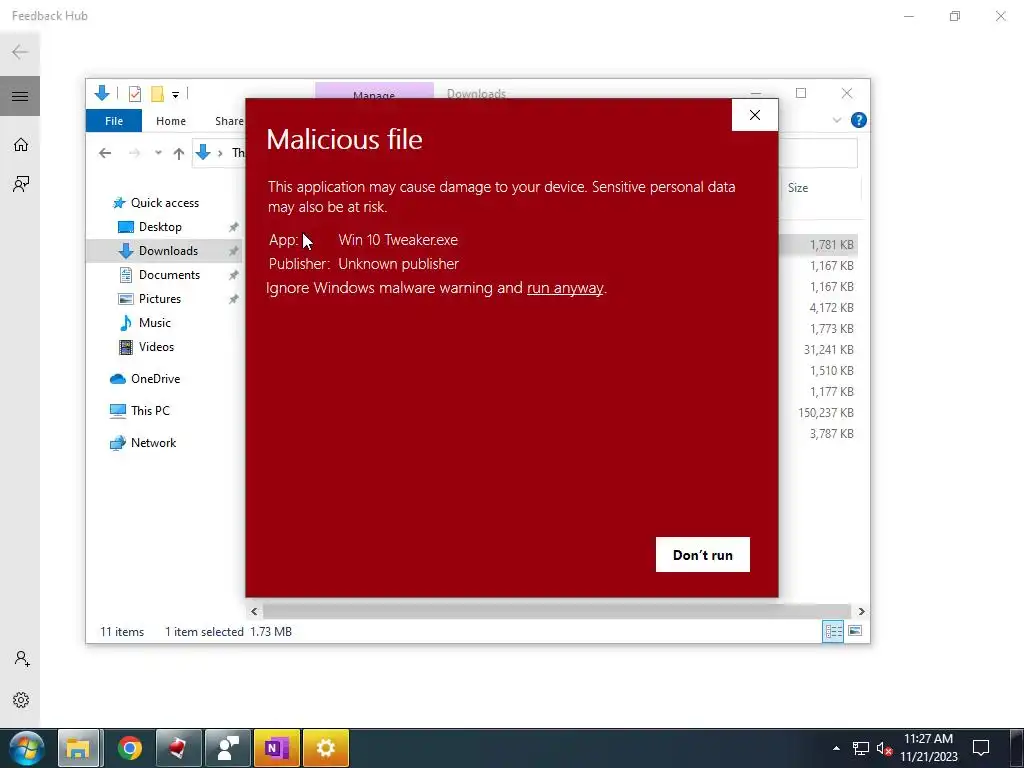Image resolution: width=1024 pixels, height=768 pixels.
Task: Open notification action center icon
Action: pyautogui.click(x=980, y=748)
